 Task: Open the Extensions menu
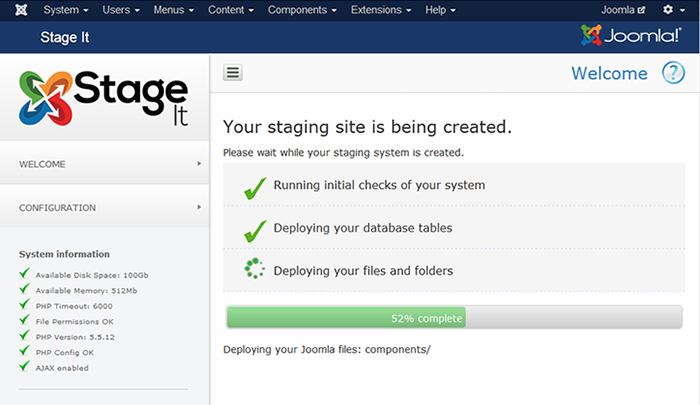(x=381, y=10)
